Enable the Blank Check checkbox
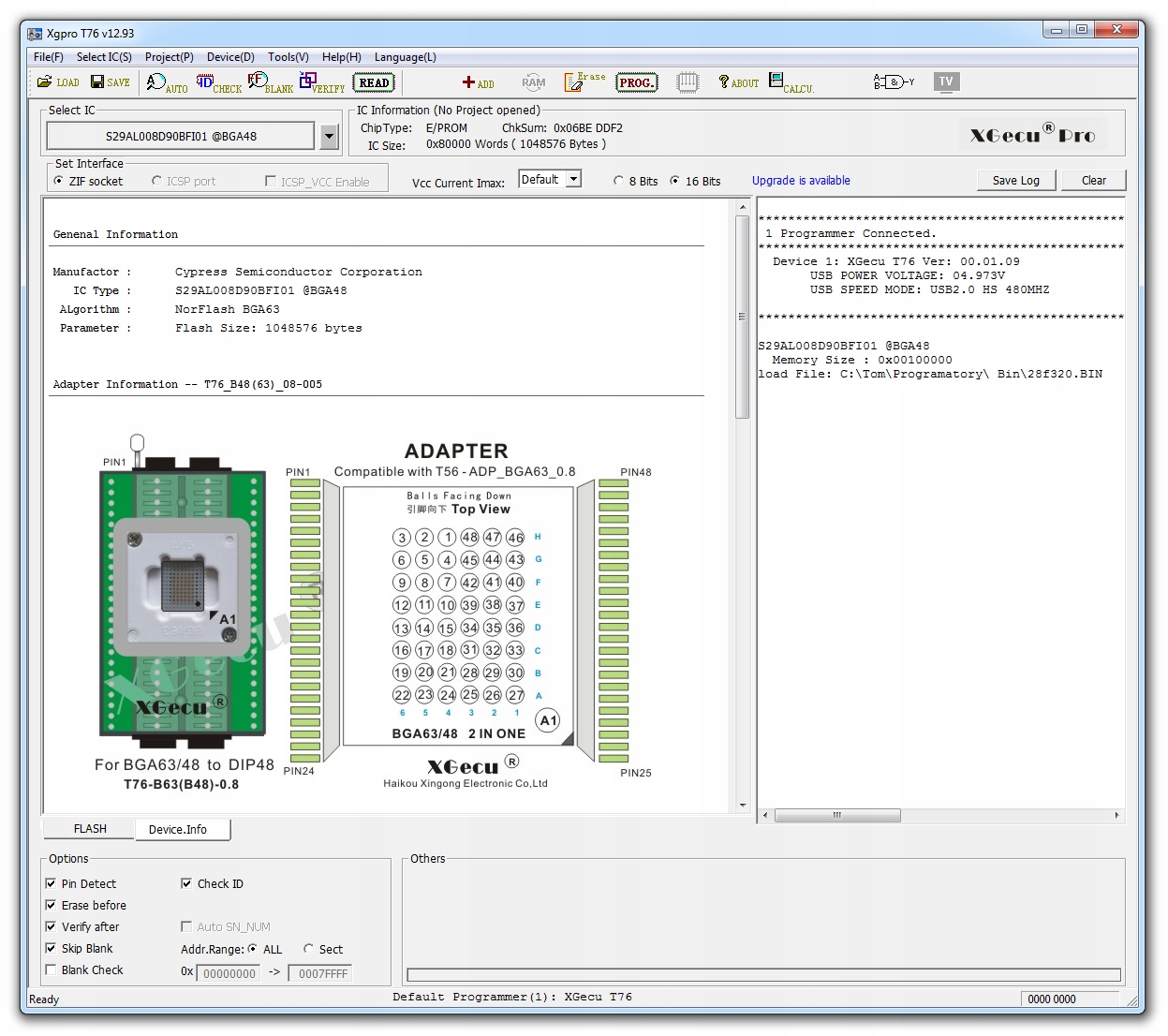 tap(51, 970)
